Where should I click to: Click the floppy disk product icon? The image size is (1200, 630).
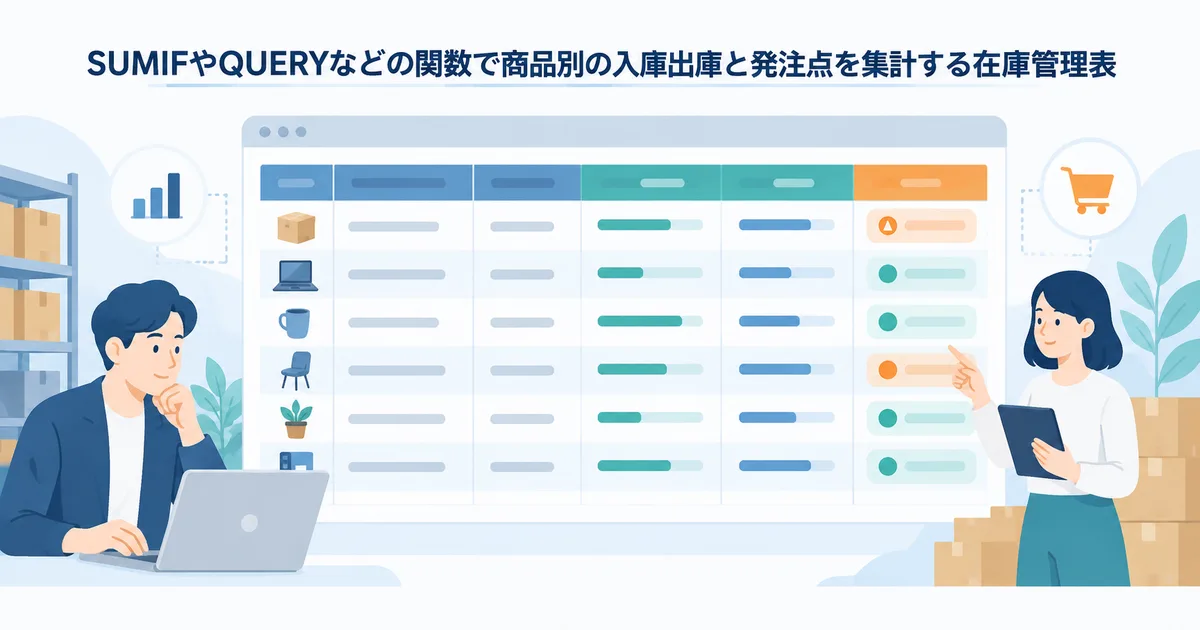(295, 460)
